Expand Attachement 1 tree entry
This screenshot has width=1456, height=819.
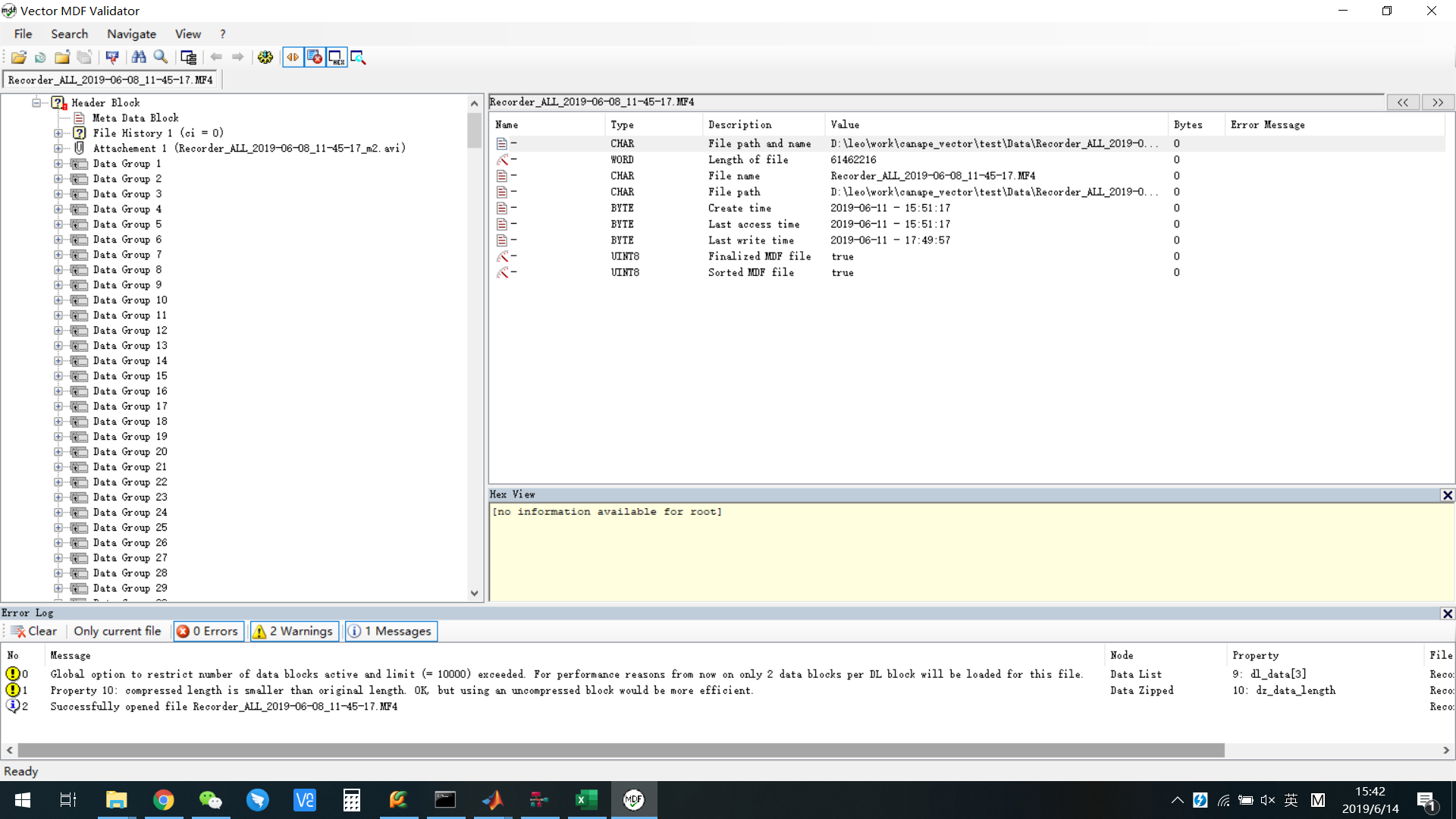(x=58, y=148)
